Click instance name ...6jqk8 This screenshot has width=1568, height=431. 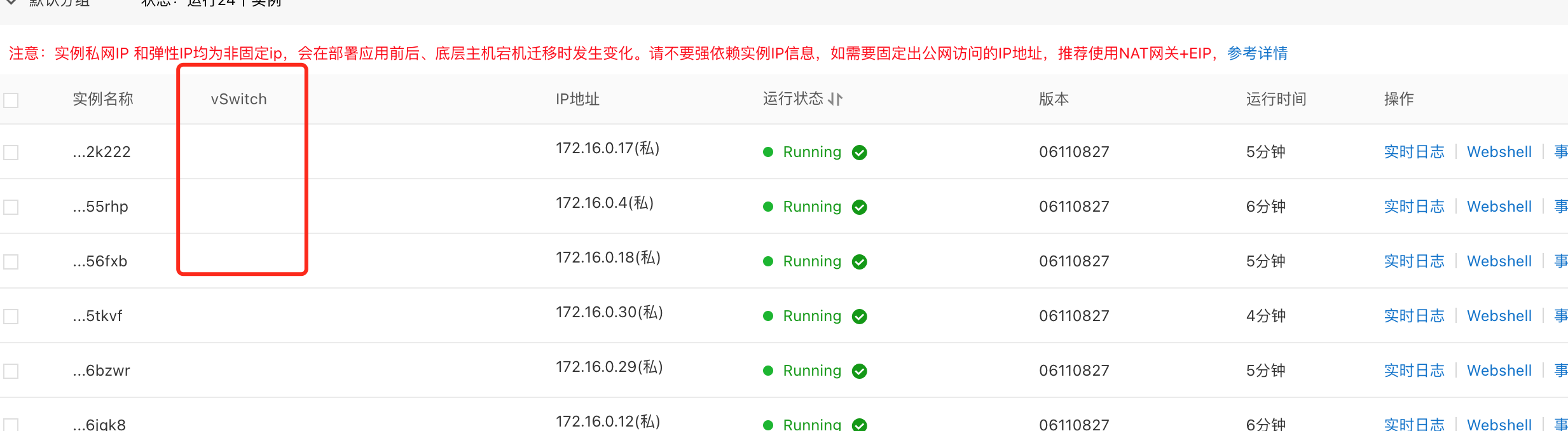pyautogui.click(x=99, y=424)
